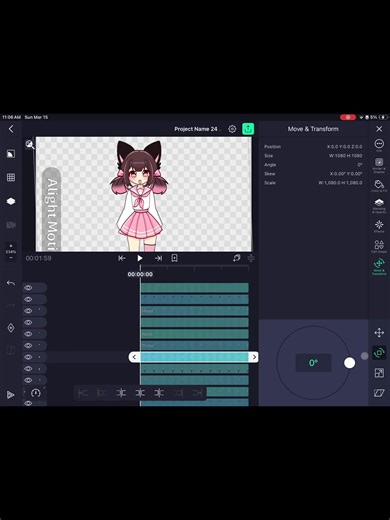390x520 pixels.
Task: Hide the topmost layer in the timeline
Action: point(28,288)
